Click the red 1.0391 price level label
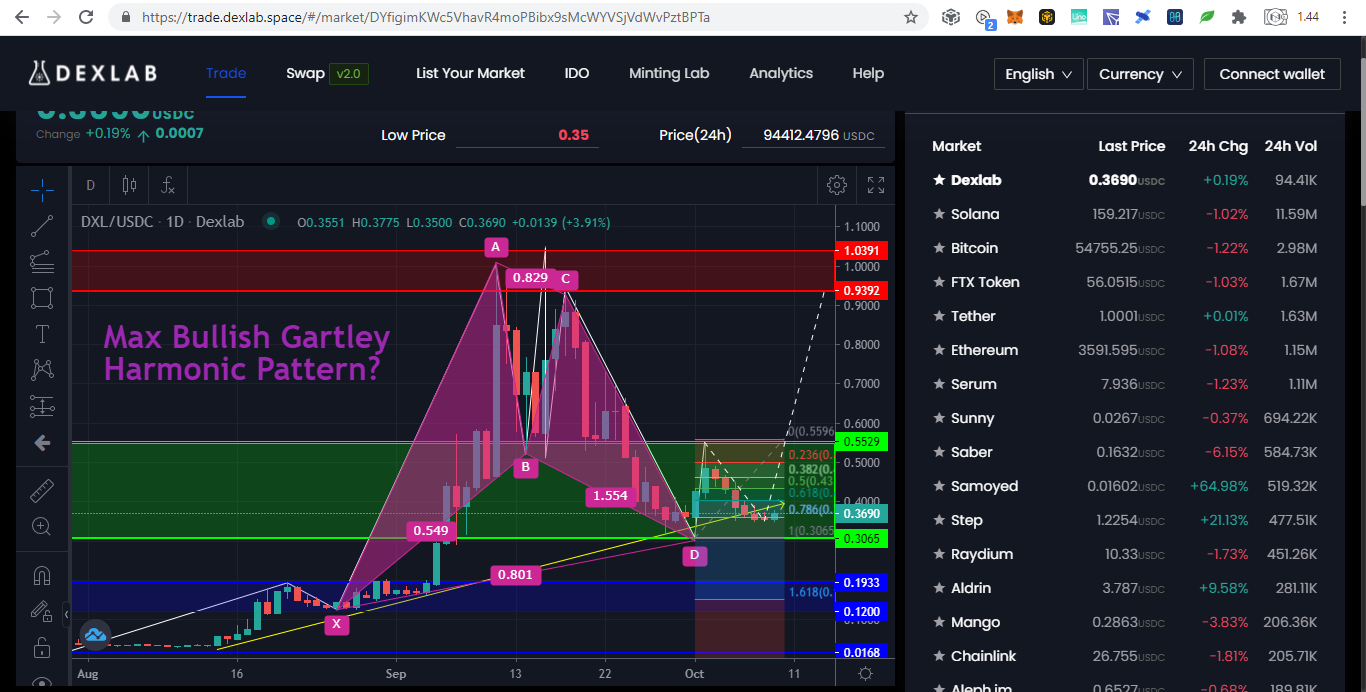This screenshot has height=692, width=1366. click(x=860, y=251)
